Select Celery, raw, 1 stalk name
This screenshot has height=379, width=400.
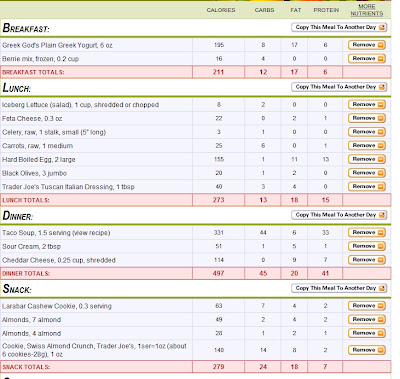click(54, 132)
